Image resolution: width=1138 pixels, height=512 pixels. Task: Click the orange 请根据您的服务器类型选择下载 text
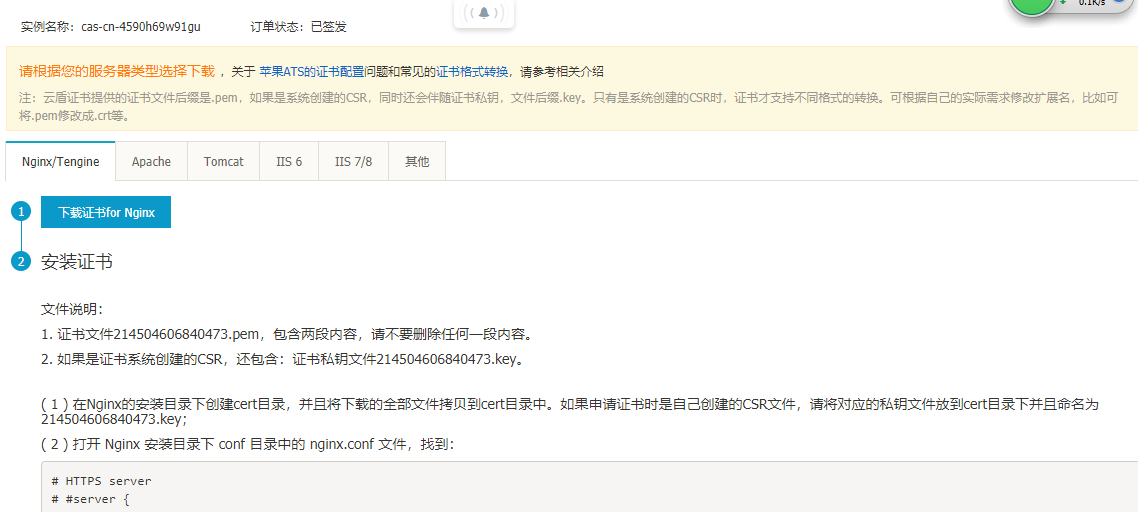pos(117,72)
